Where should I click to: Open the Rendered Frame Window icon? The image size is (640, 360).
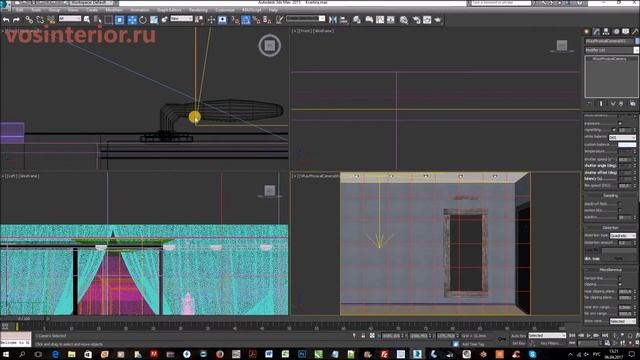click(427, 20)
